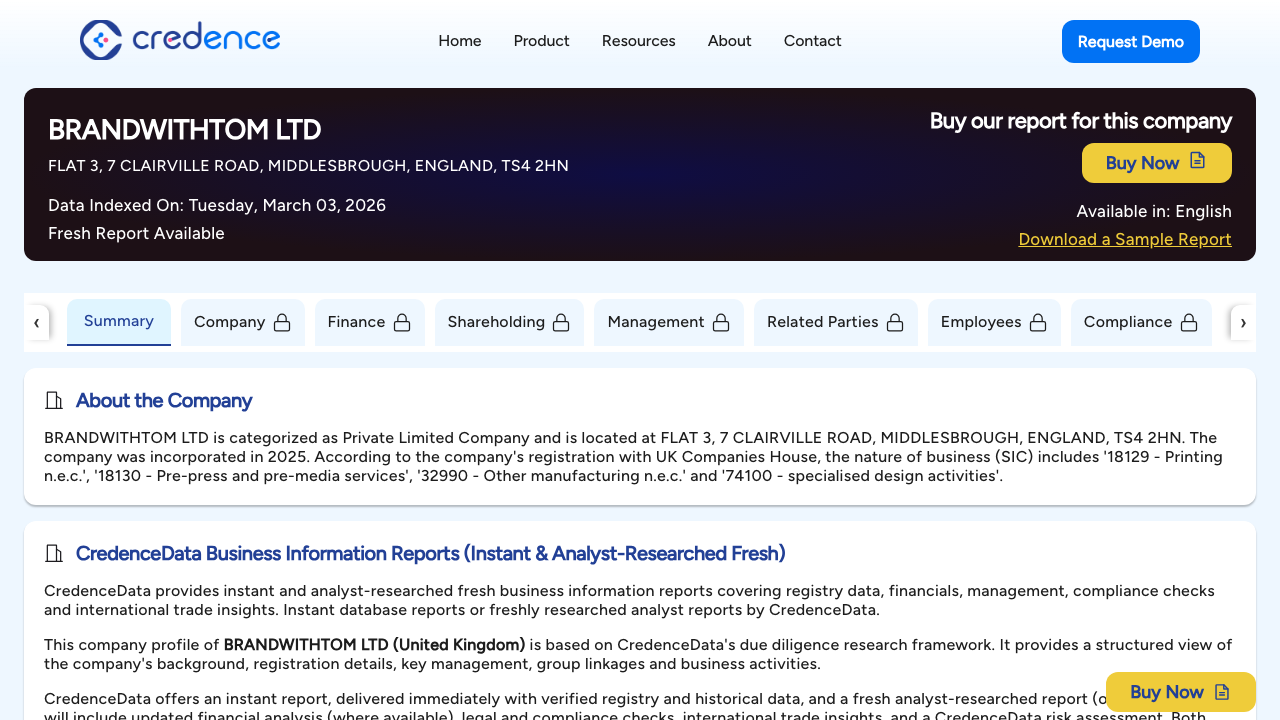The height and width of the screenshot is (720, 1280).
Task: Click the Credence logo
Action: (x=180, y=40)
